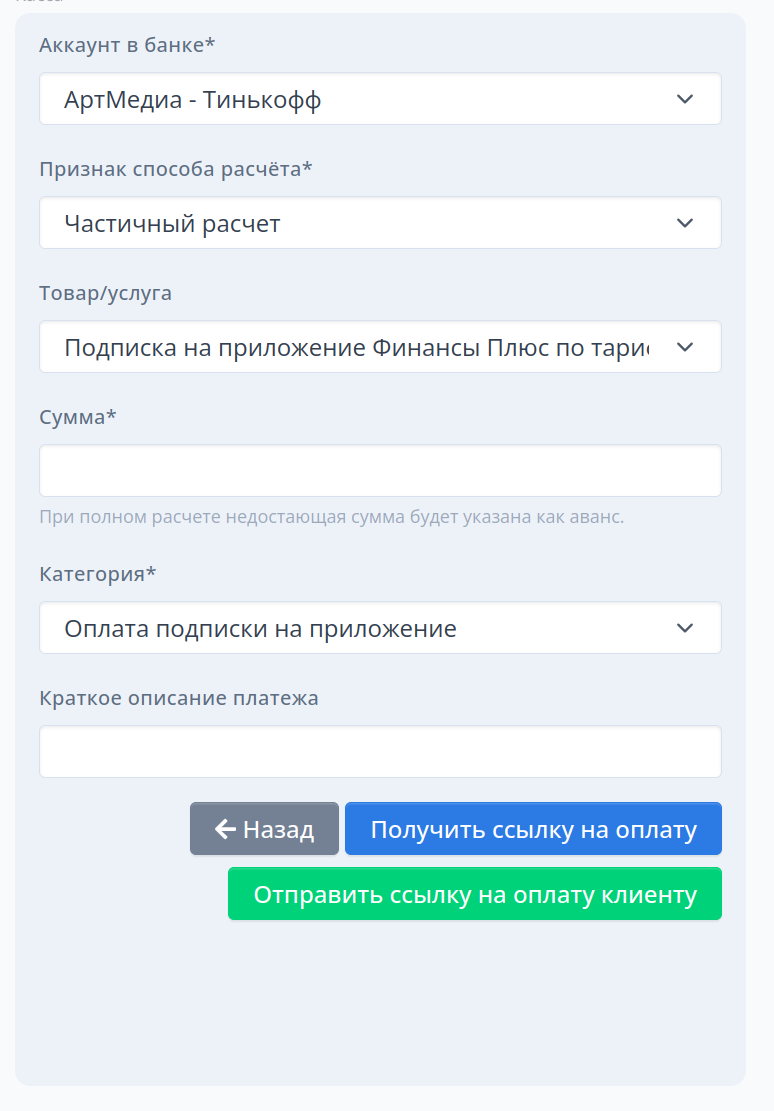Click the Аккаунт в банке* label
This screenshot has width=774, height=1111.
pyautogui.click(x=127, y=45)
